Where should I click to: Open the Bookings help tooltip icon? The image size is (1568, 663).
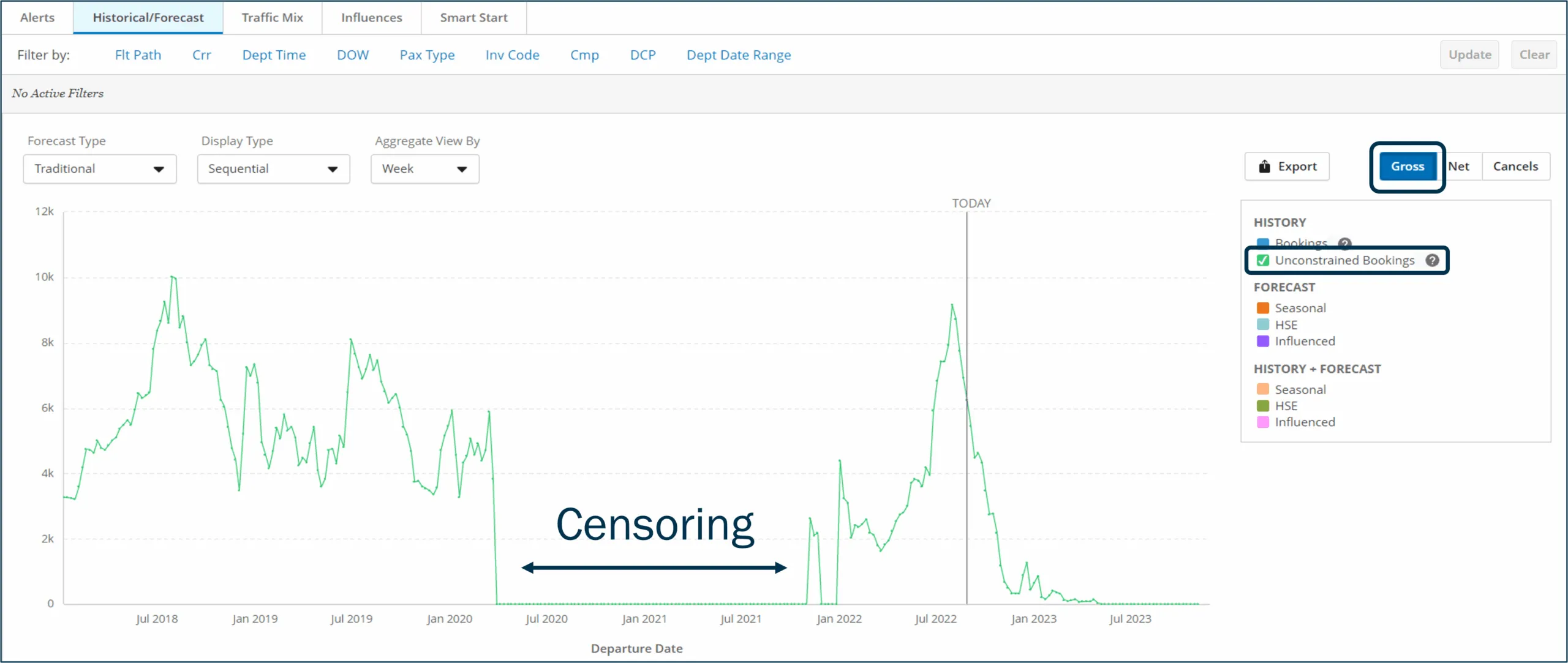click(x=1345, y=243)
